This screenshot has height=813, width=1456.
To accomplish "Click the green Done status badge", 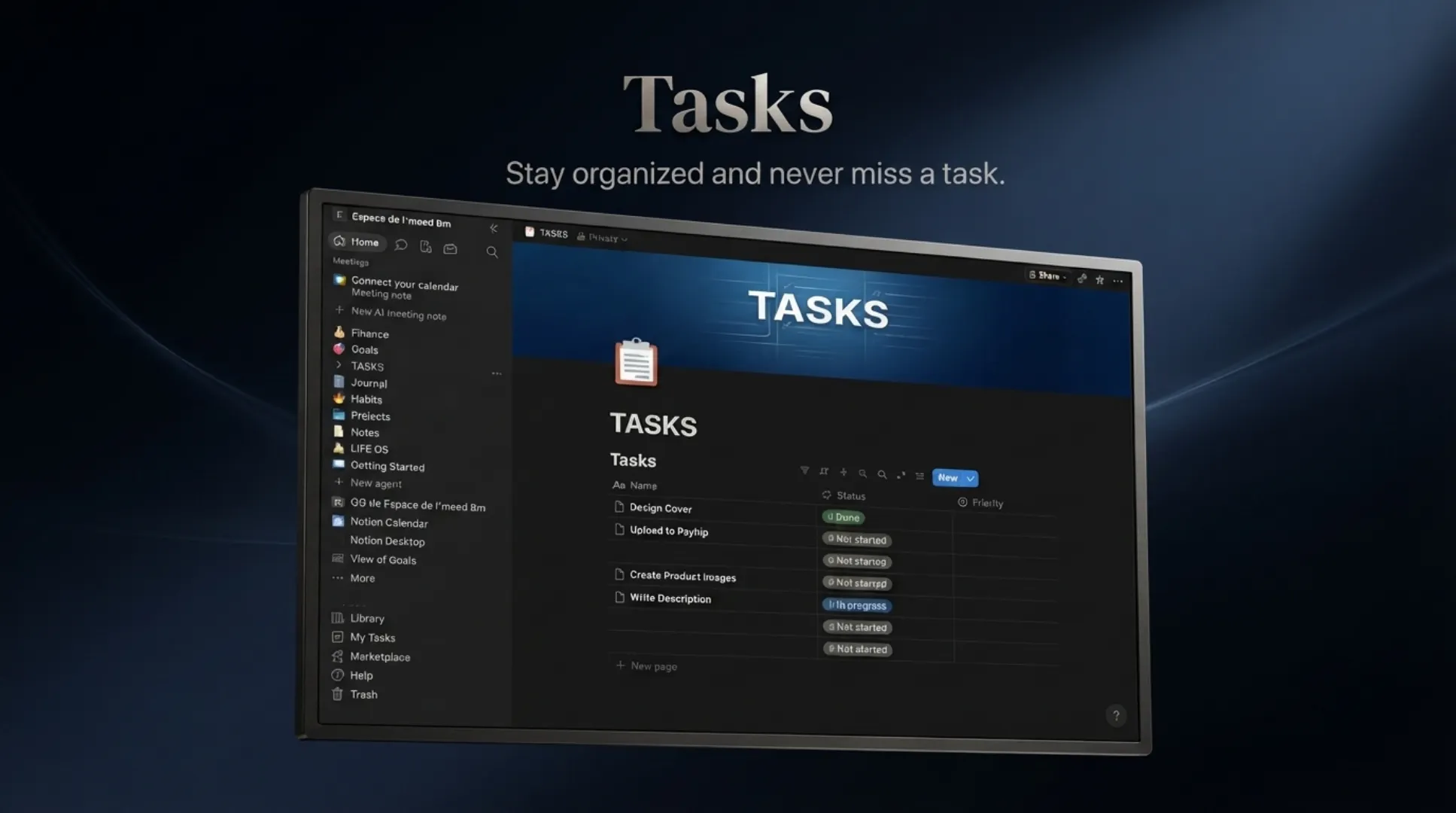I will click(x=844, y=517).
